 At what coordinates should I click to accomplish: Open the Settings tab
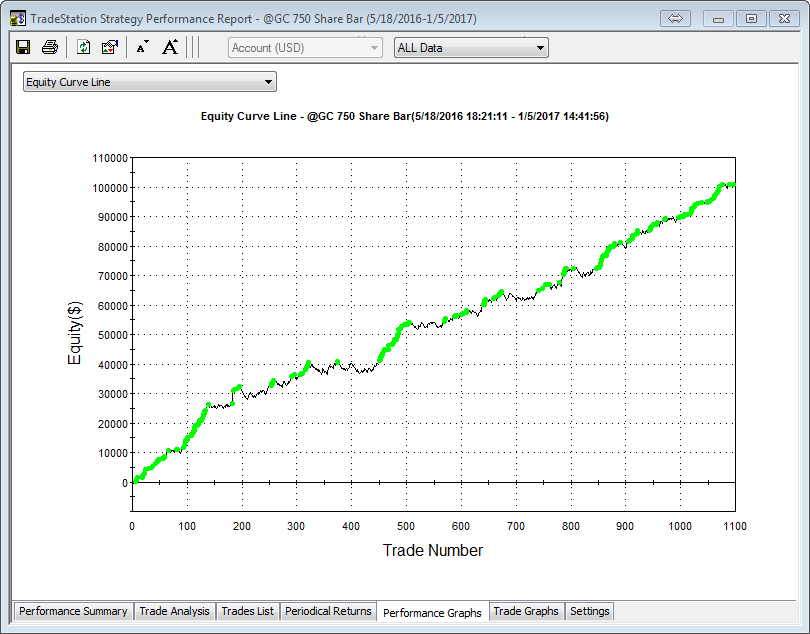pos(589,611)
